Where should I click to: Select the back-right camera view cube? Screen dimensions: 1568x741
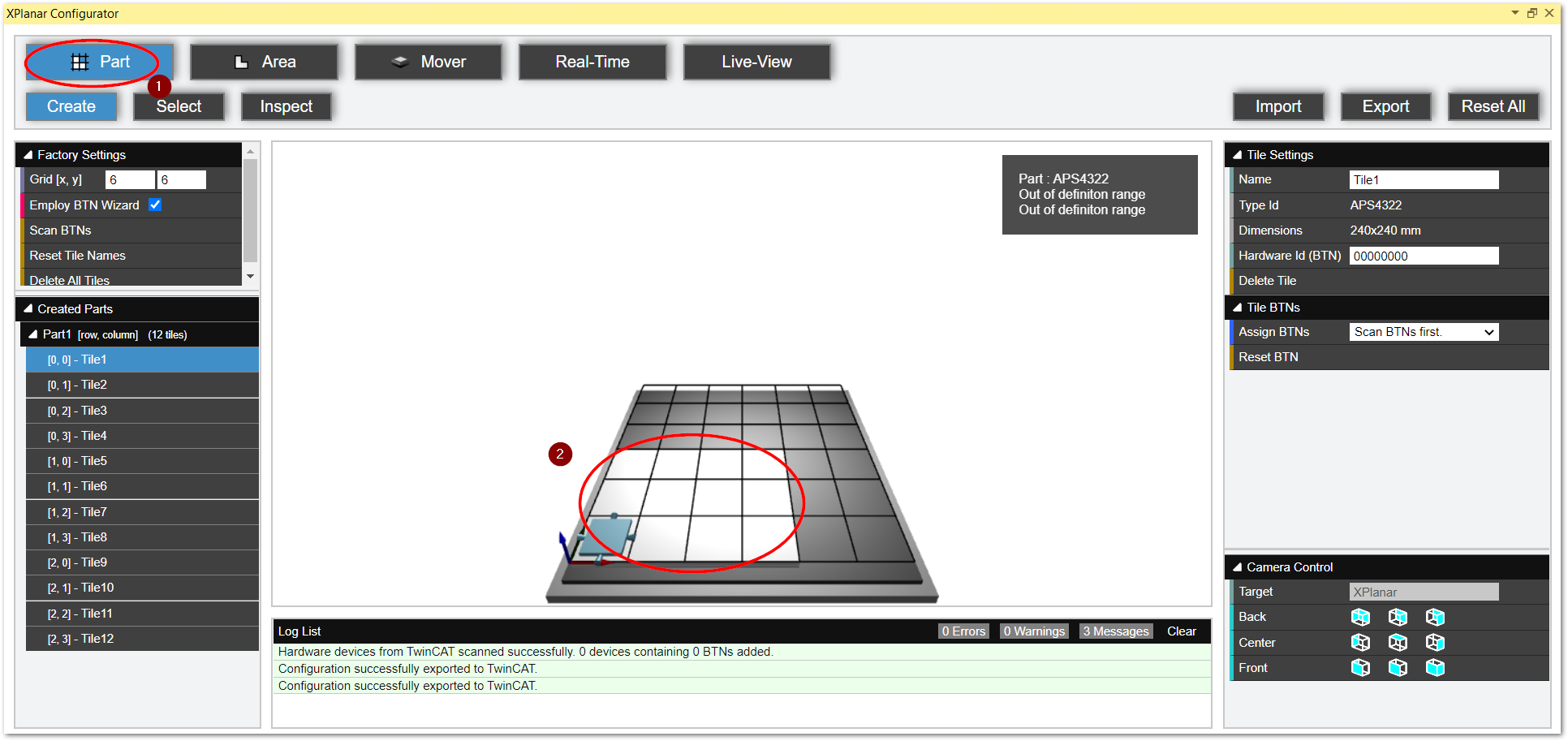(x=1435, y=617)
